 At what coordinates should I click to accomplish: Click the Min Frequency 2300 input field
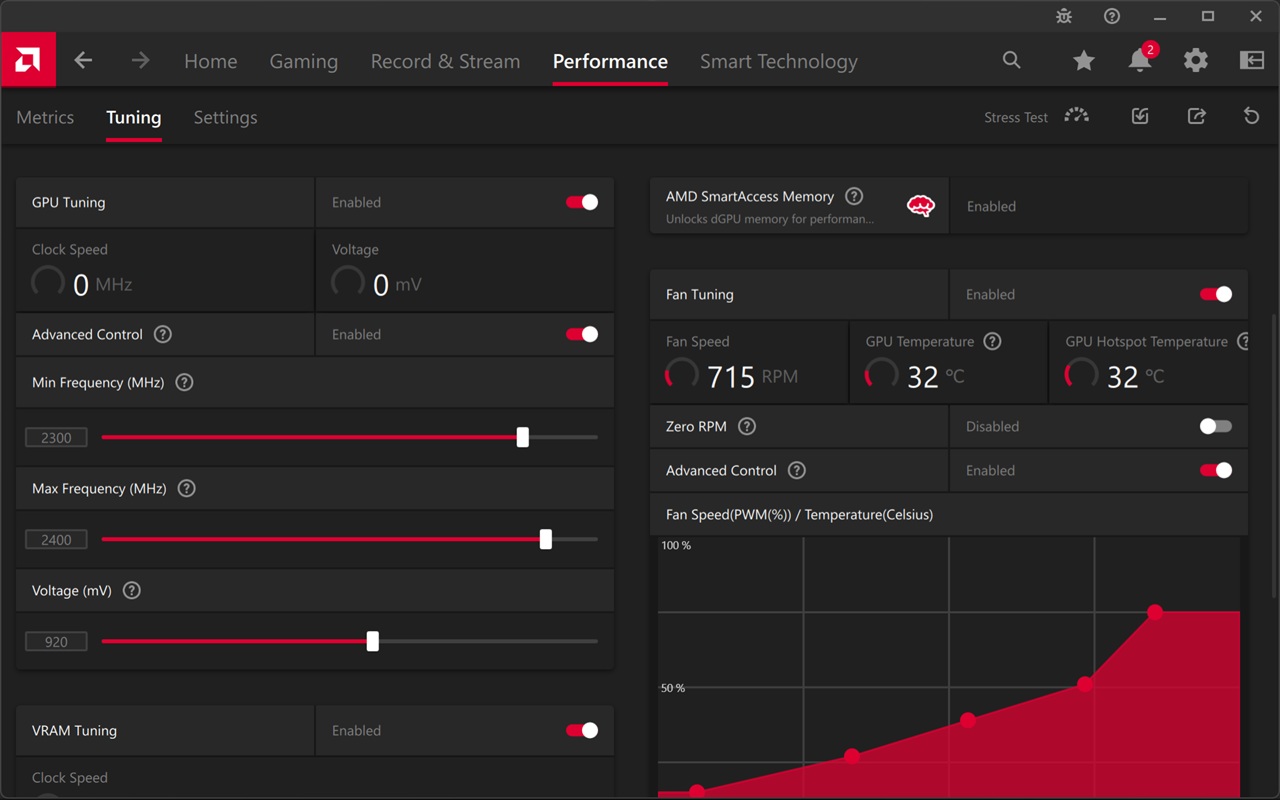[56, 437]
